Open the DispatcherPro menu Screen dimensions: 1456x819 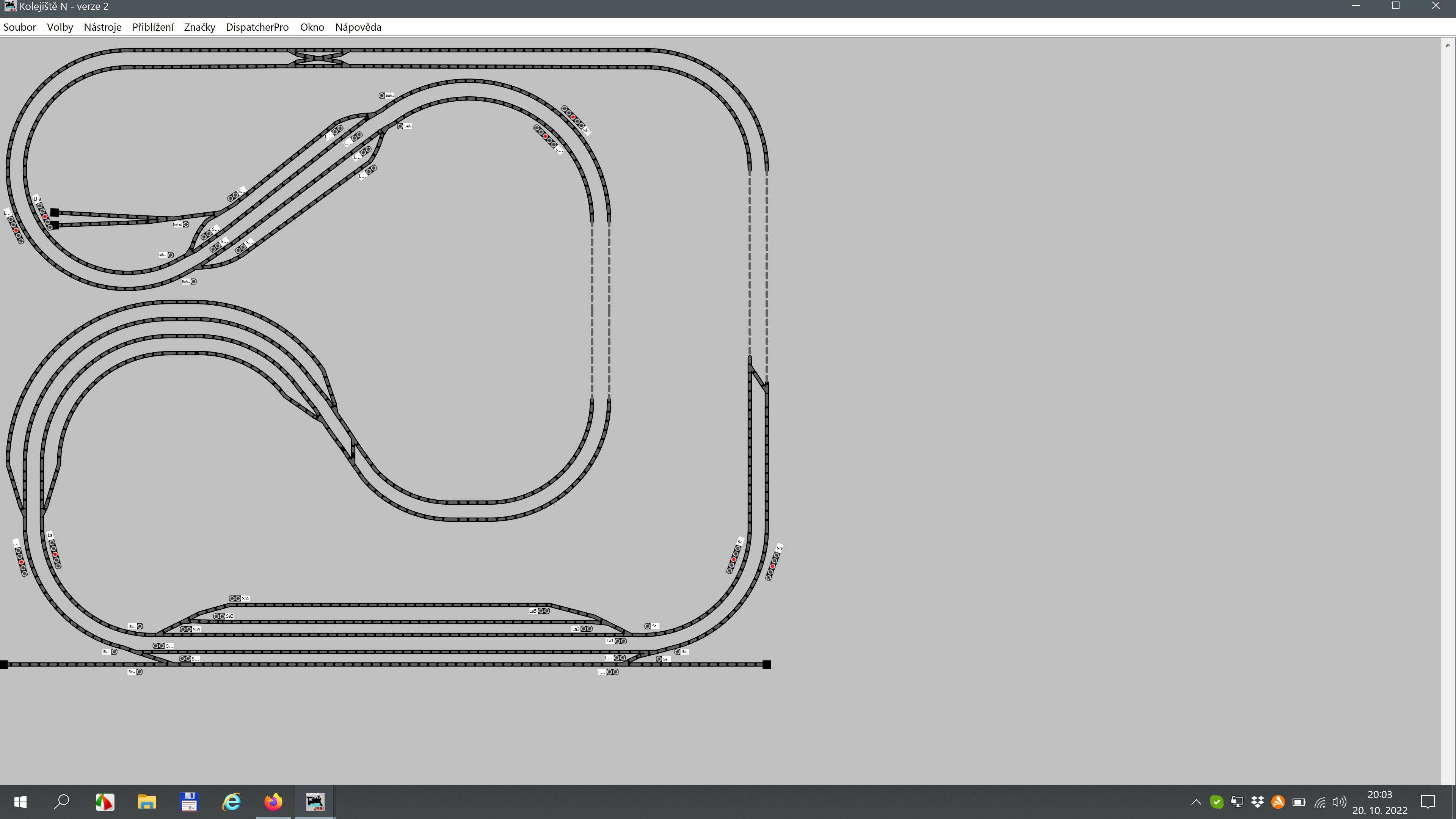coord(257,27)
